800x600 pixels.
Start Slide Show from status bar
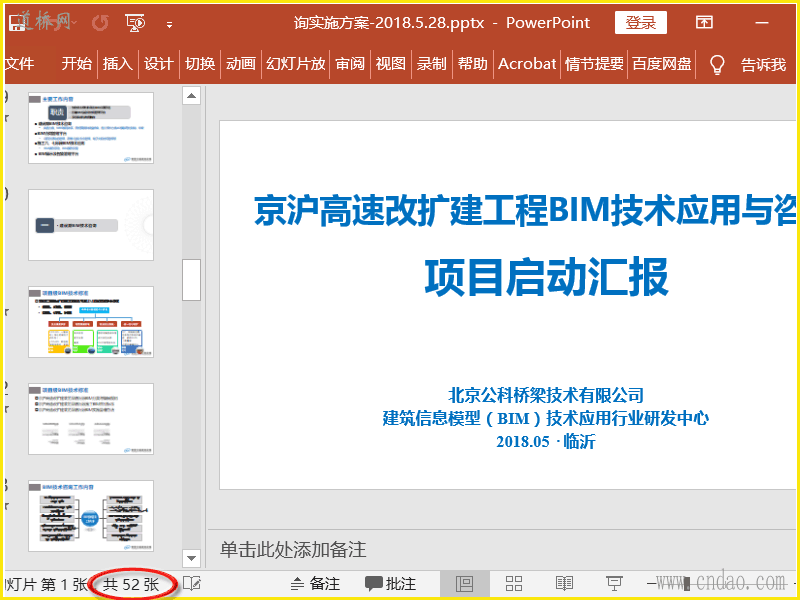(614, 583)
